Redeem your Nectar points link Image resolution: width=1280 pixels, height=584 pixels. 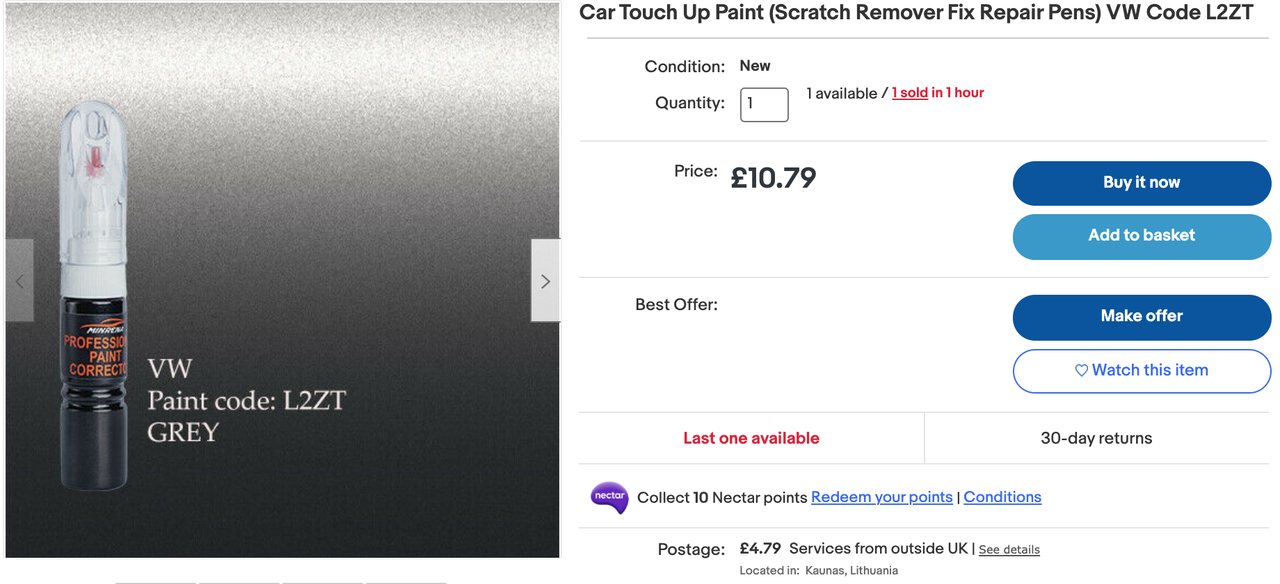[881, 497]
